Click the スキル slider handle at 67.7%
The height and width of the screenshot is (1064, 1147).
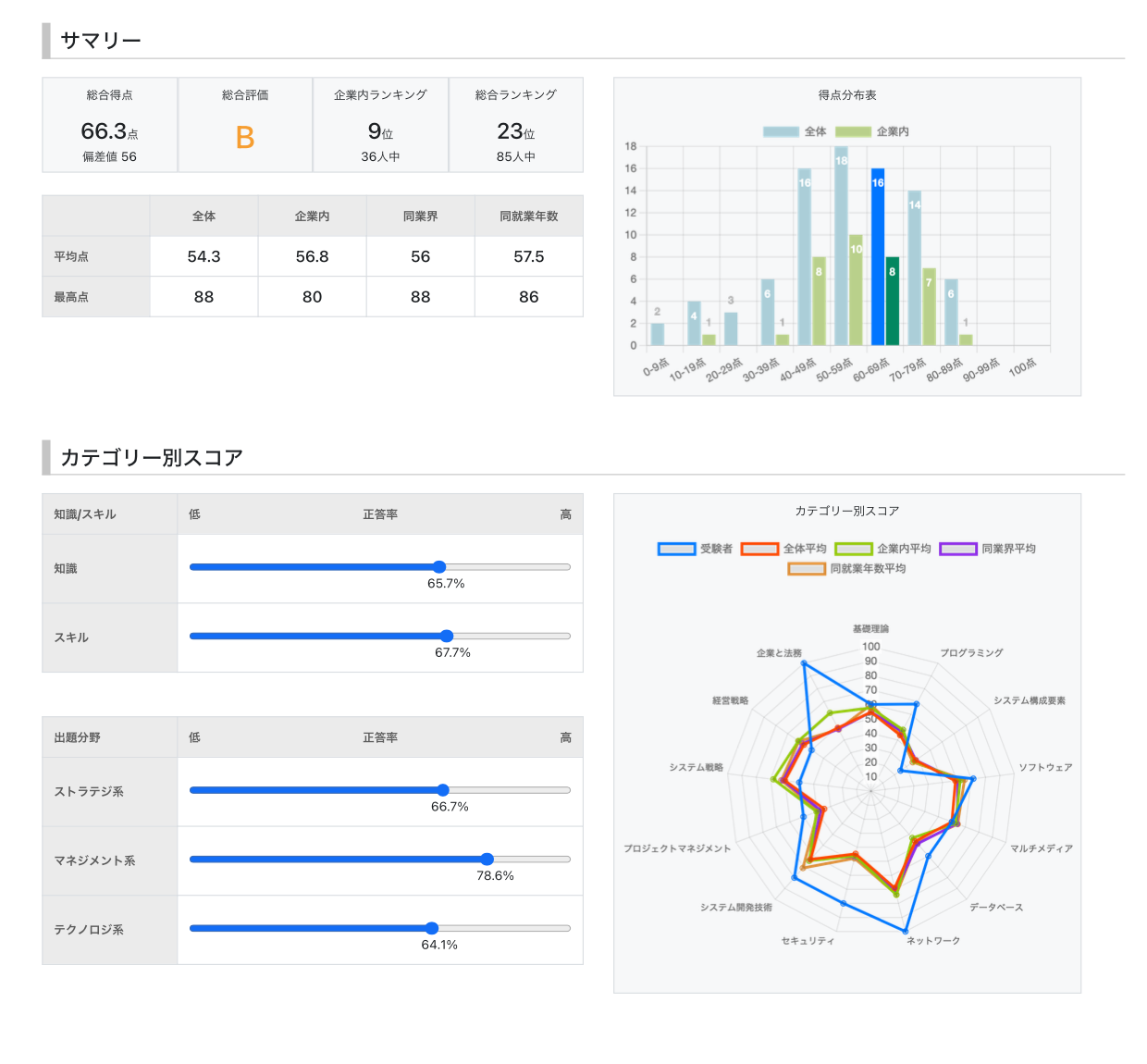coord(447,637)
